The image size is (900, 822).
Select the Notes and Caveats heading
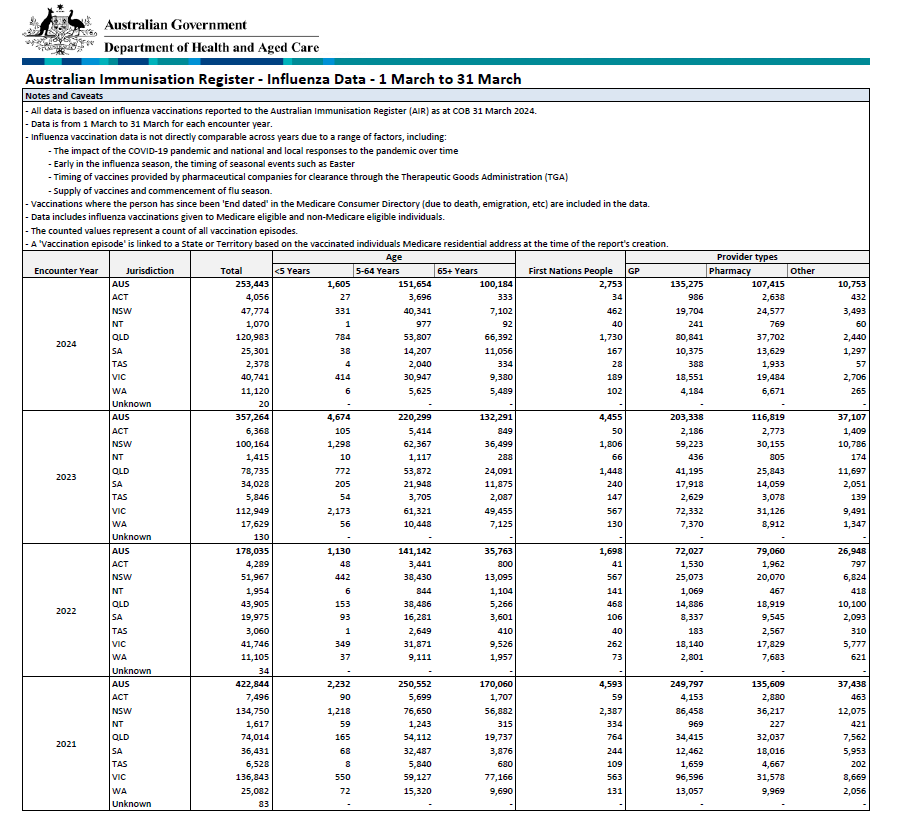[x=64, y=96]
